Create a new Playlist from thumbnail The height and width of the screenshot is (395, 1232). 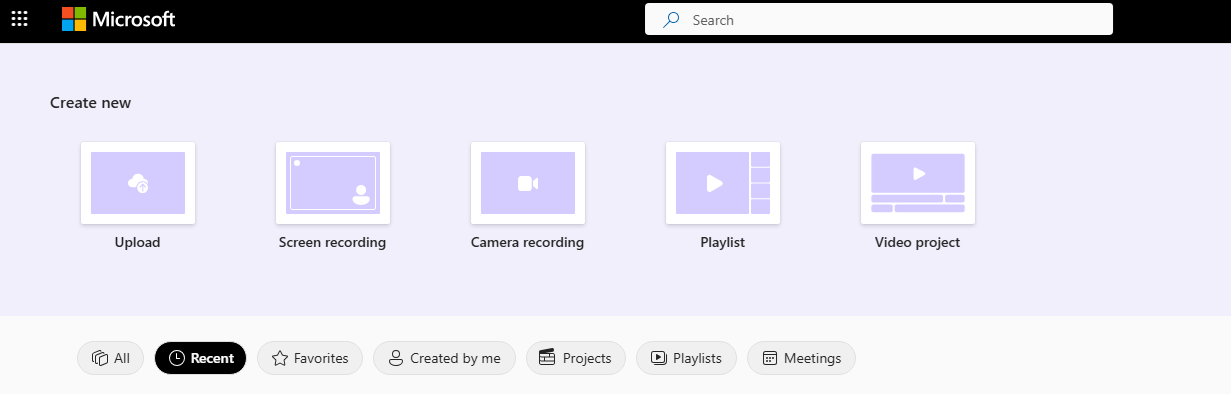coord(723,183)
